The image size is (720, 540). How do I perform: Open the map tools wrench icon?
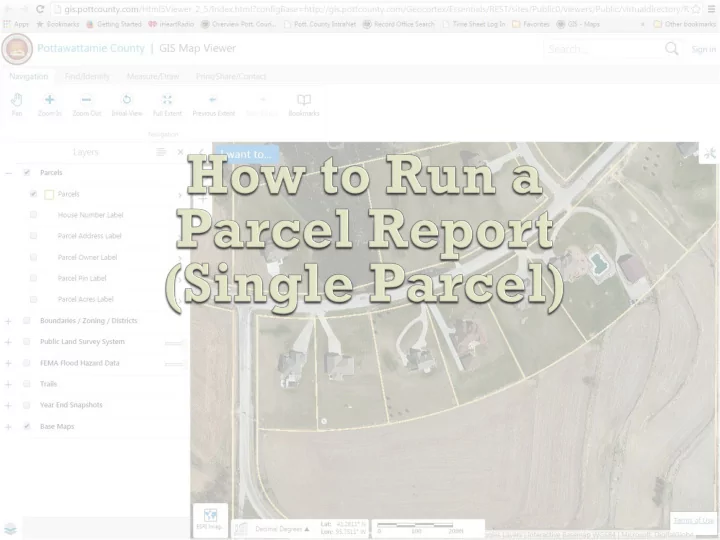[709, 153]
